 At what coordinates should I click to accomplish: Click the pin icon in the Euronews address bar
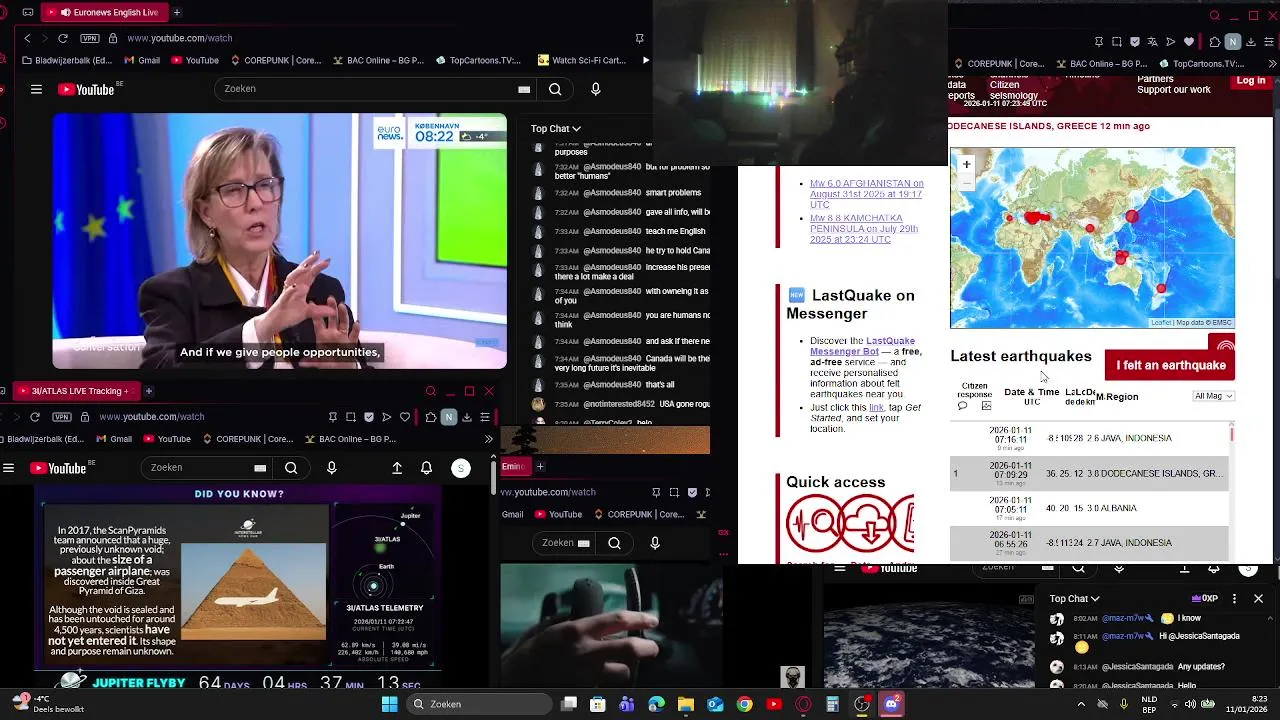click(x=639, y=38)
